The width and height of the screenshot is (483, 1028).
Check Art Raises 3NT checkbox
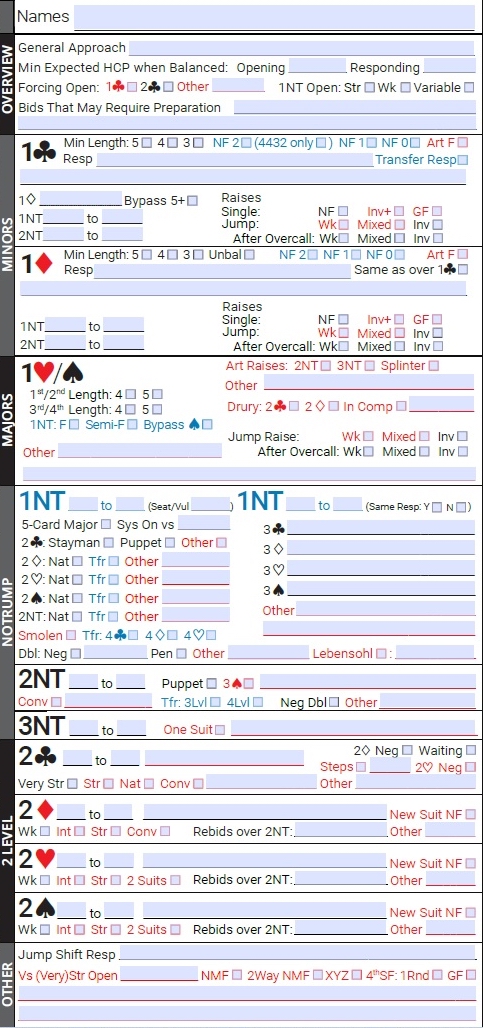pos(370,366)
